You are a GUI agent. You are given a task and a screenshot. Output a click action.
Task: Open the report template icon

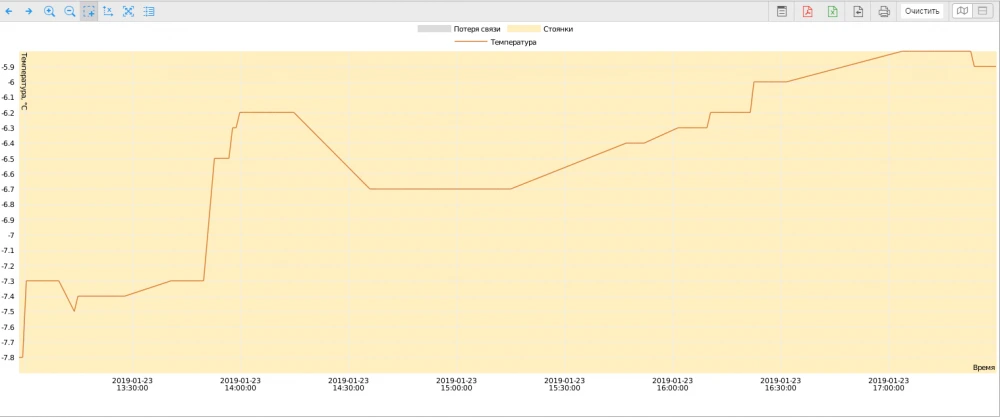(x=782, y=11)
